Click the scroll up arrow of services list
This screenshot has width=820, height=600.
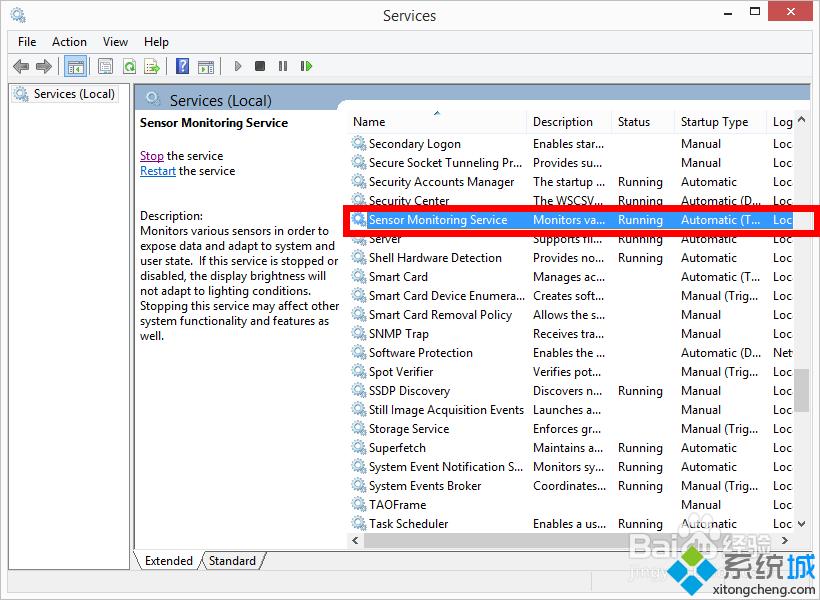(802, 120)
